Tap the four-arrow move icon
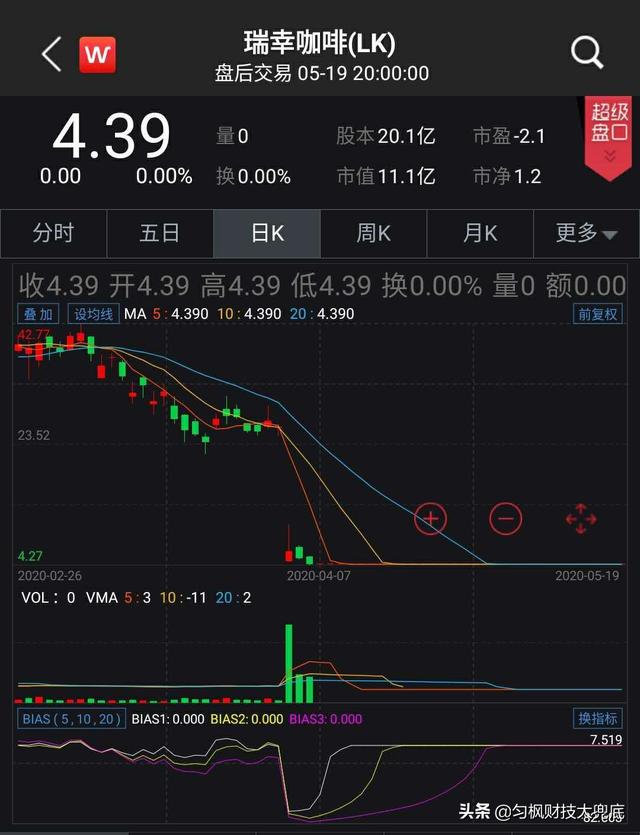Screen dimensions: 640x835 [x=580, y=518]
